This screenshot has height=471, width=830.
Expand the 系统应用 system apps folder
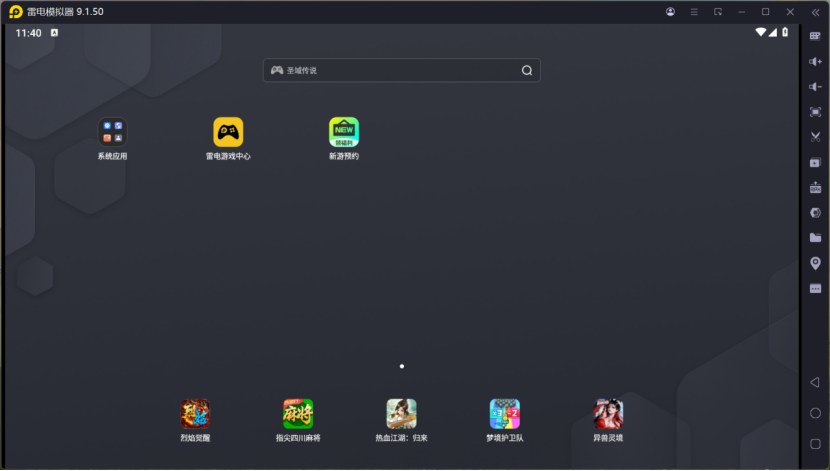click(112, 132)
